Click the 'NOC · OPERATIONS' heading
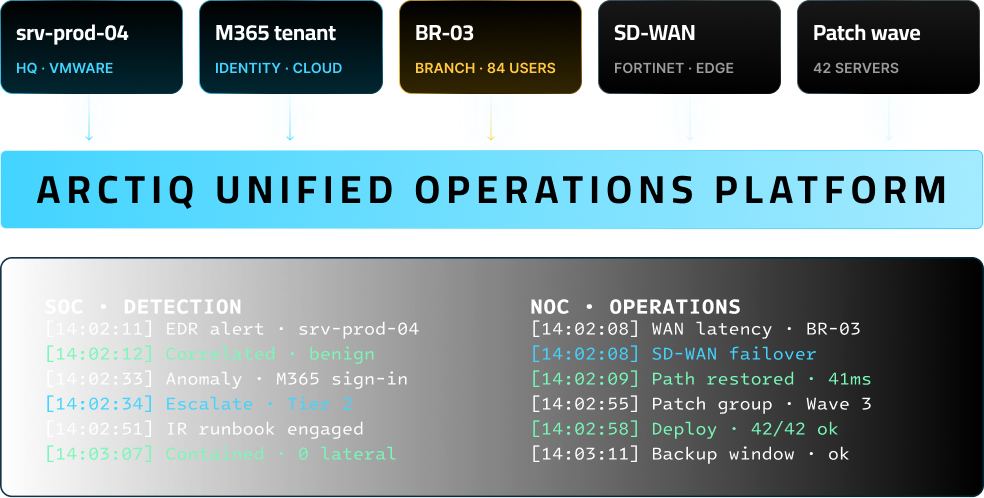Screen dimensions: 984x498 tap(636, 307)
